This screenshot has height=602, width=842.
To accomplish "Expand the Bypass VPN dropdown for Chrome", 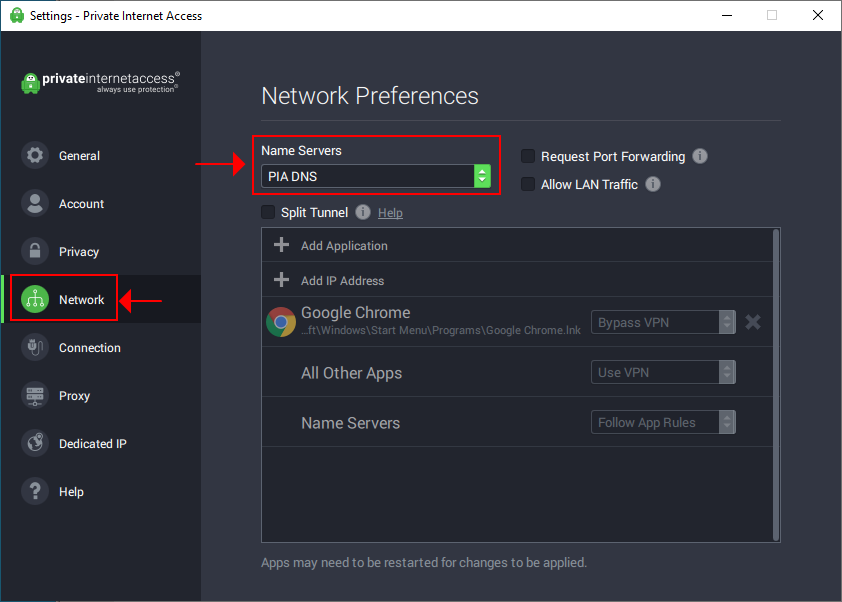I will coord(662,322).
